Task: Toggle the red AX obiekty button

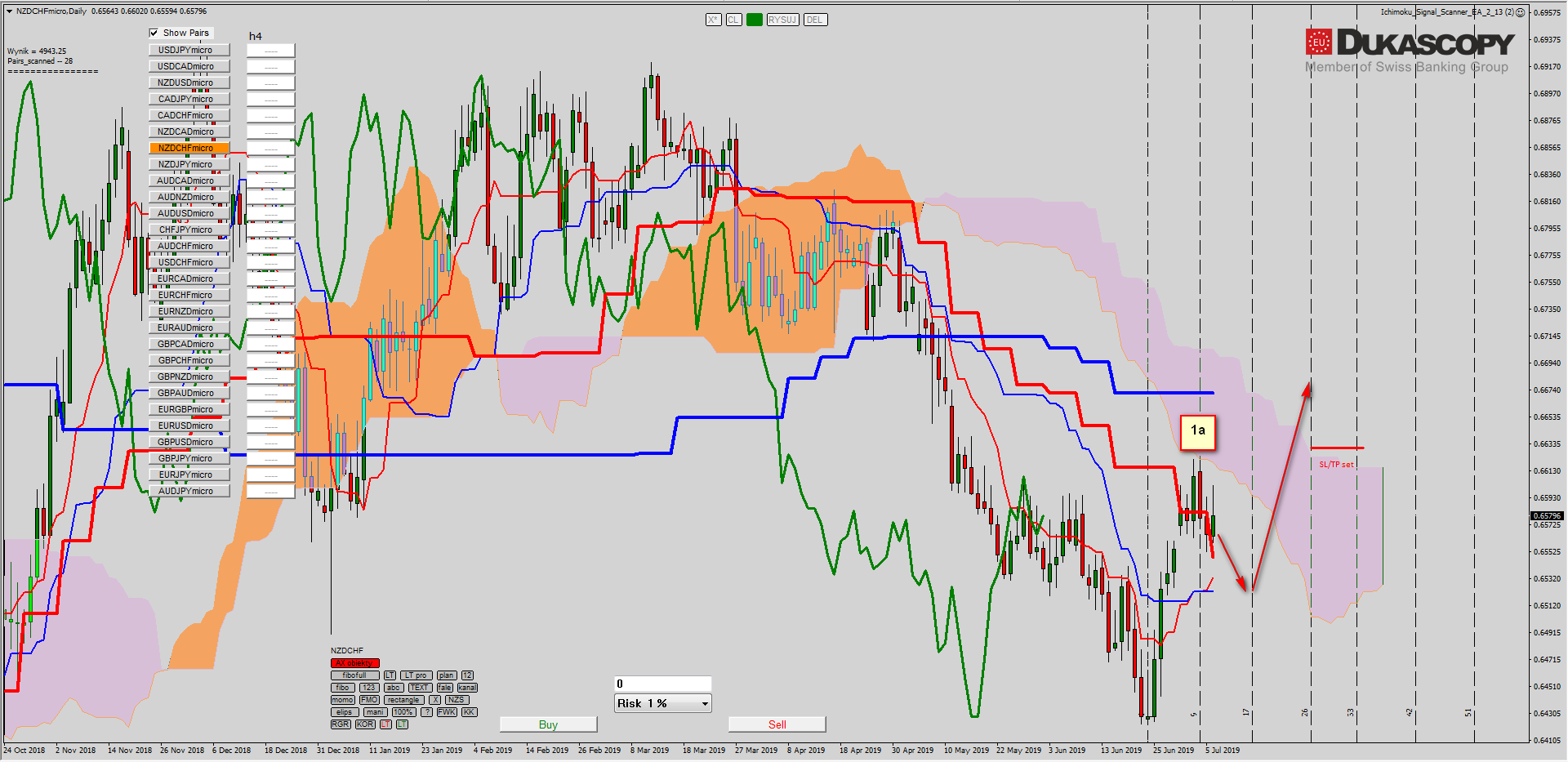Action: (x=354, y=663)
